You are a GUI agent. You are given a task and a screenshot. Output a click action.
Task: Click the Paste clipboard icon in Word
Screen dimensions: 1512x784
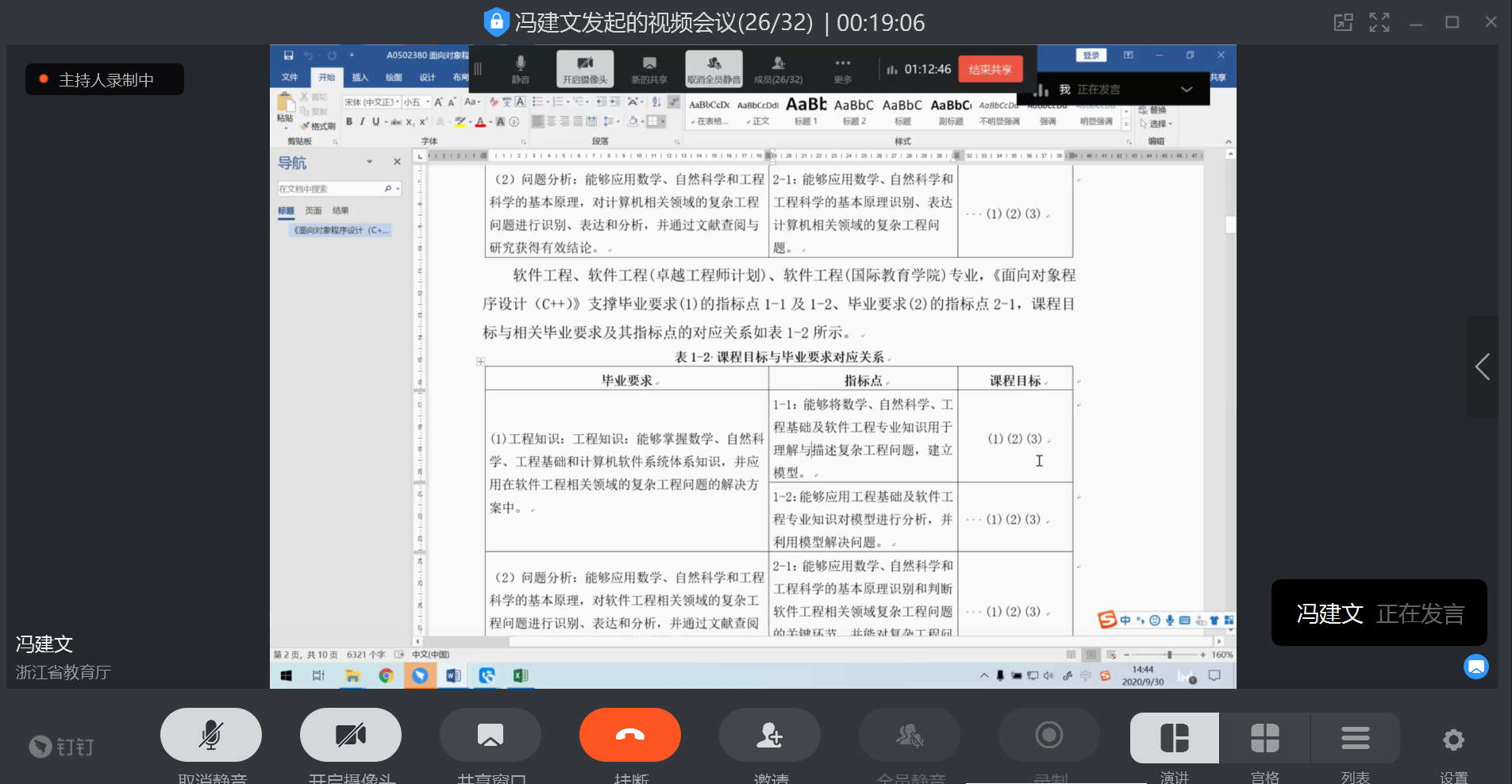coord(285,102)
